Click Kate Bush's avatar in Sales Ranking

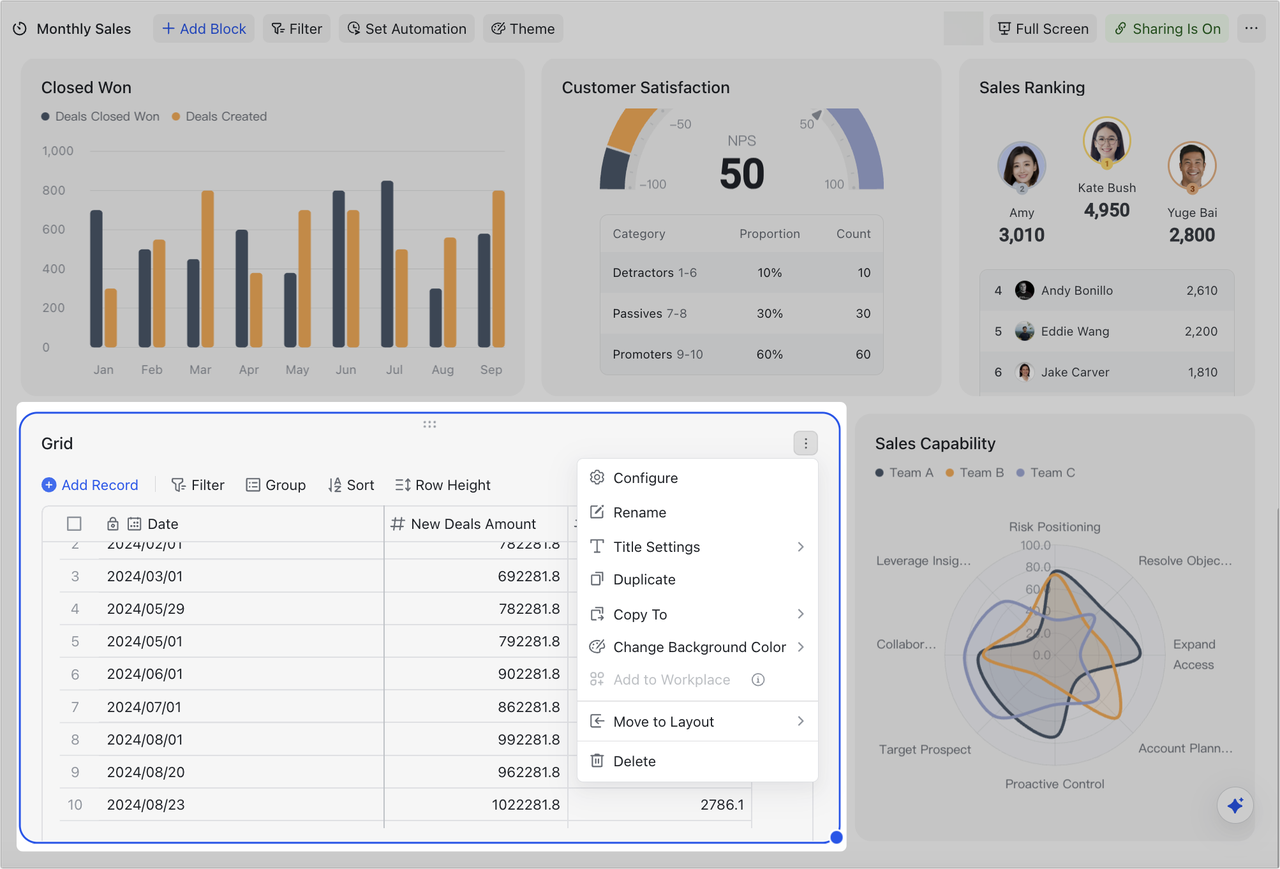(1107, 142)
